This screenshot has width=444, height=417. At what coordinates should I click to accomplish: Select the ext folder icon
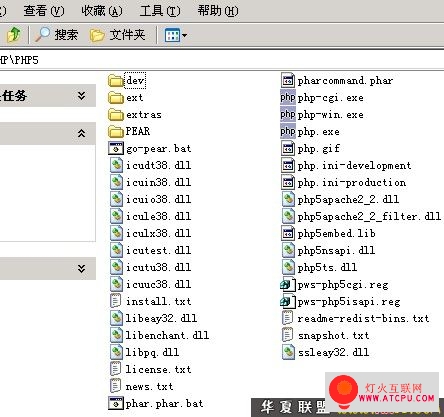coord(116,97)
